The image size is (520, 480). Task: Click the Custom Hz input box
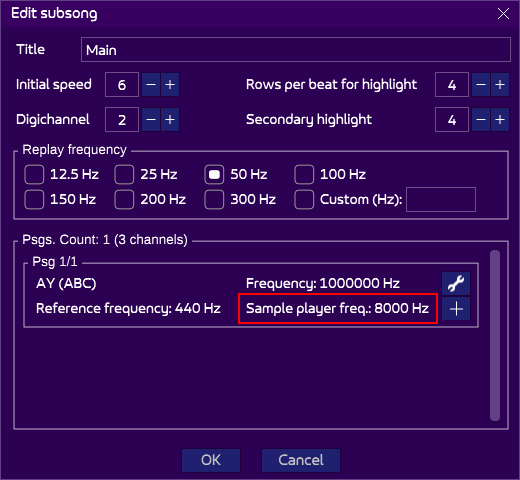[441, 199]
